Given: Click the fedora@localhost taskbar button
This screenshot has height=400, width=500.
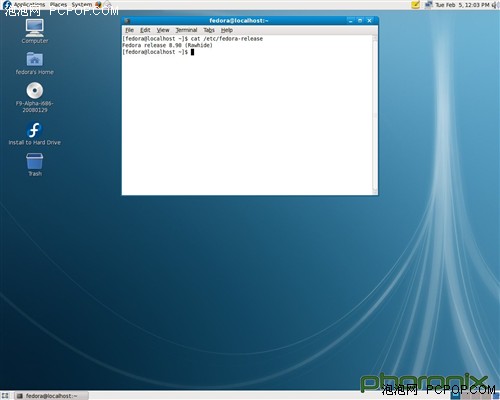Looking at the screenshot, I should [x=52, y=396].
